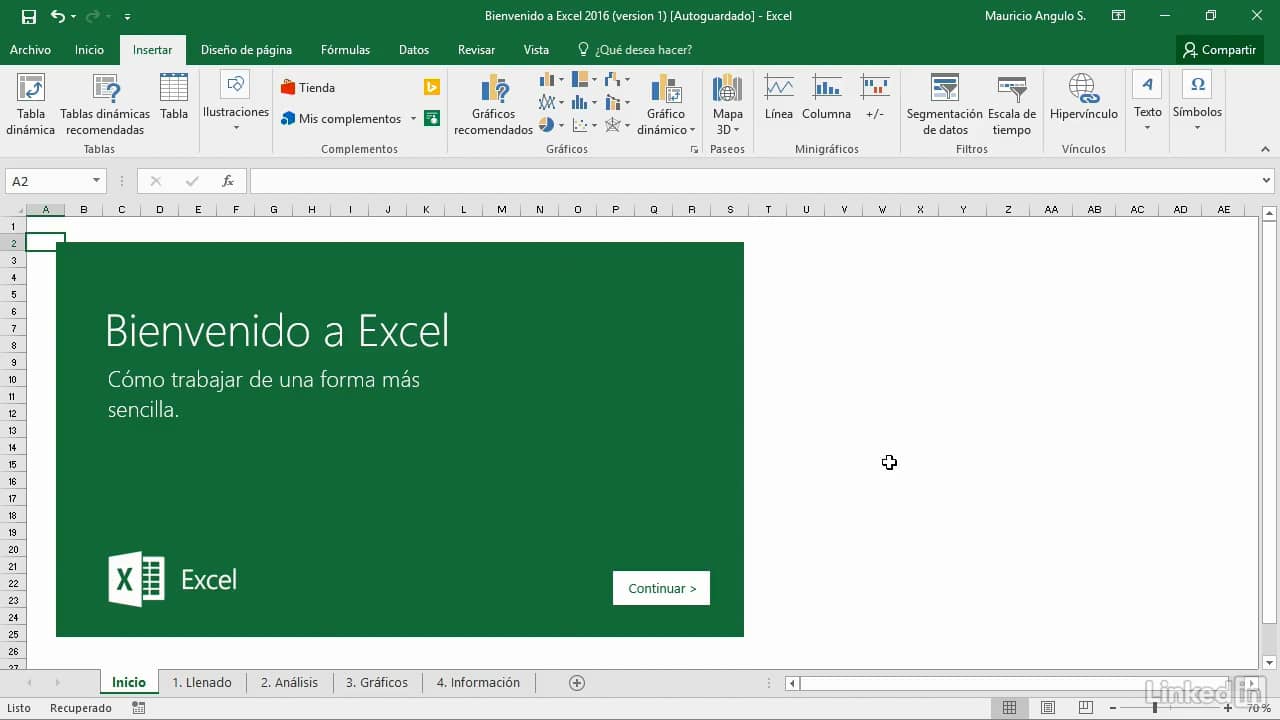Add an Escala de tiempo filter
This screenshot has height=720, width=1280.
pyautogui.click(x=1012, y=104)
